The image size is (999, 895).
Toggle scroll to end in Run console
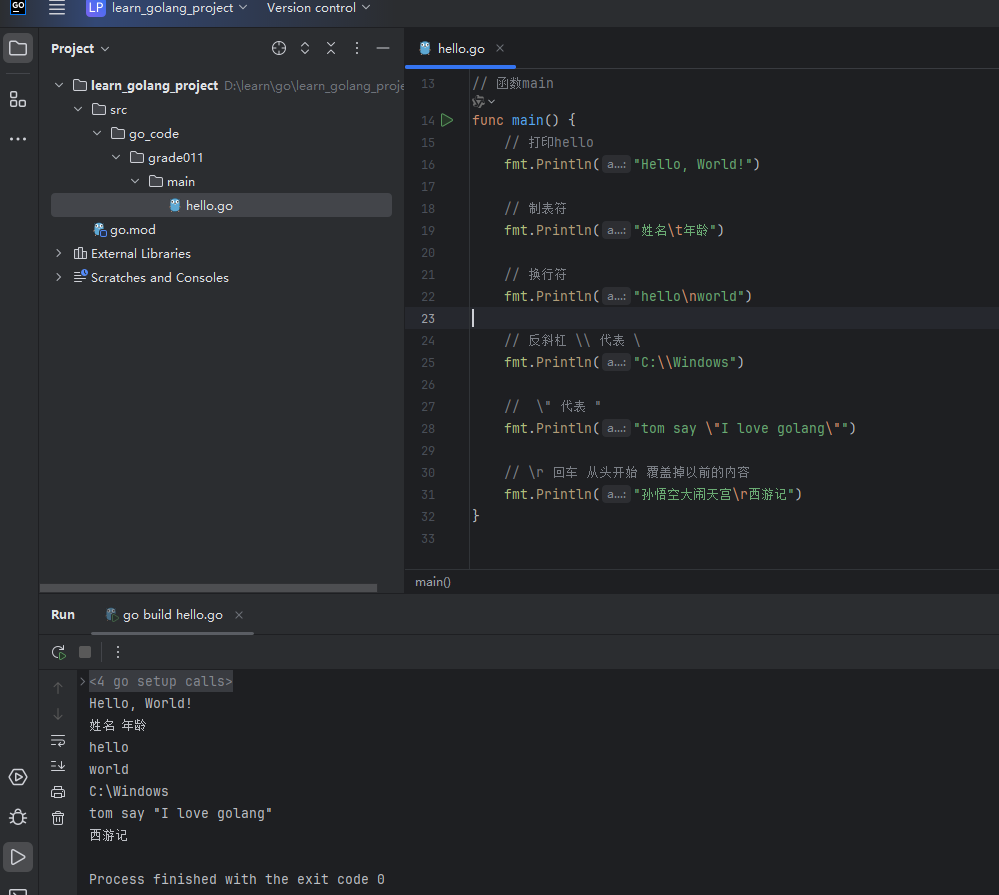click(x=58, y=766)
